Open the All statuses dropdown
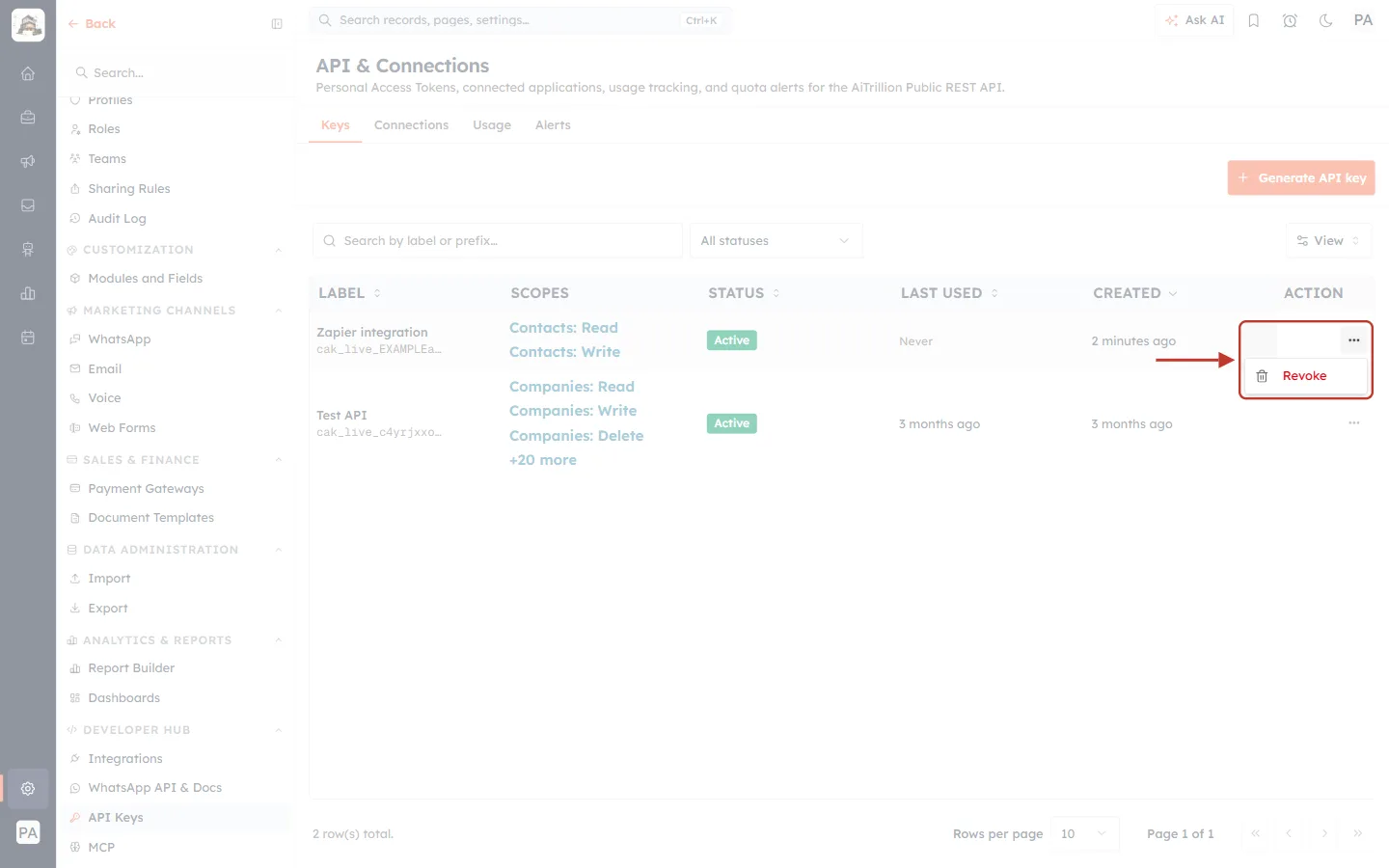 click(x=776, y=241)
